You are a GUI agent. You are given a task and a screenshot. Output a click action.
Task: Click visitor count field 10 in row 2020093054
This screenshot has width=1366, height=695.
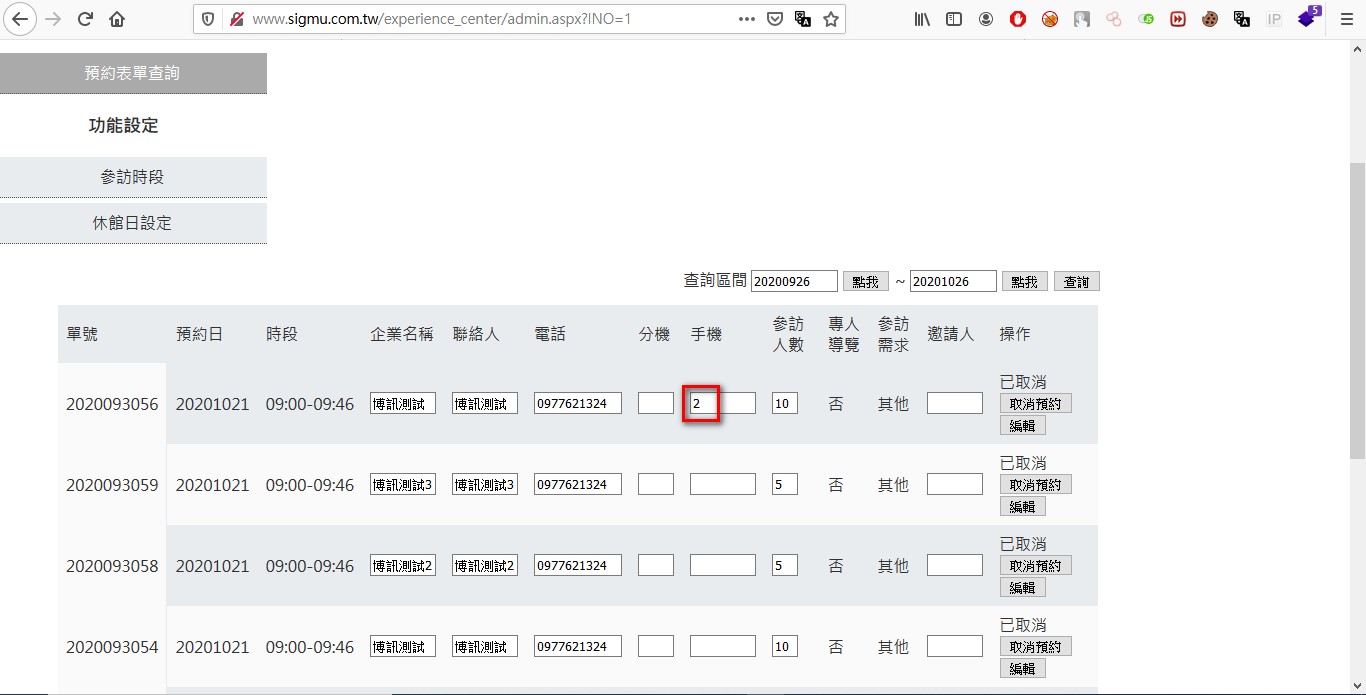pos(785,646)
